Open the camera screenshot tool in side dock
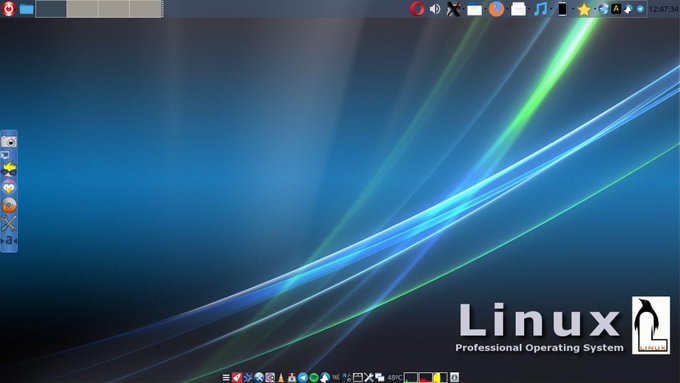Image resolution: width=680 pixels, height=383 pixels. (9, 142)
